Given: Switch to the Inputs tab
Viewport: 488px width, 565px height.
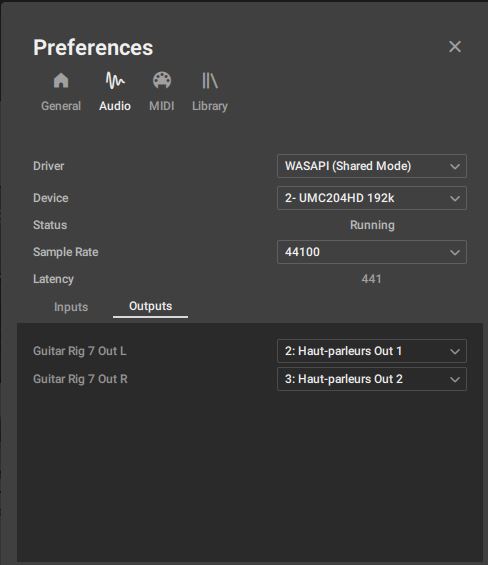Looking at the screenshot, I should pyautogui.click(x=71, y=307).
